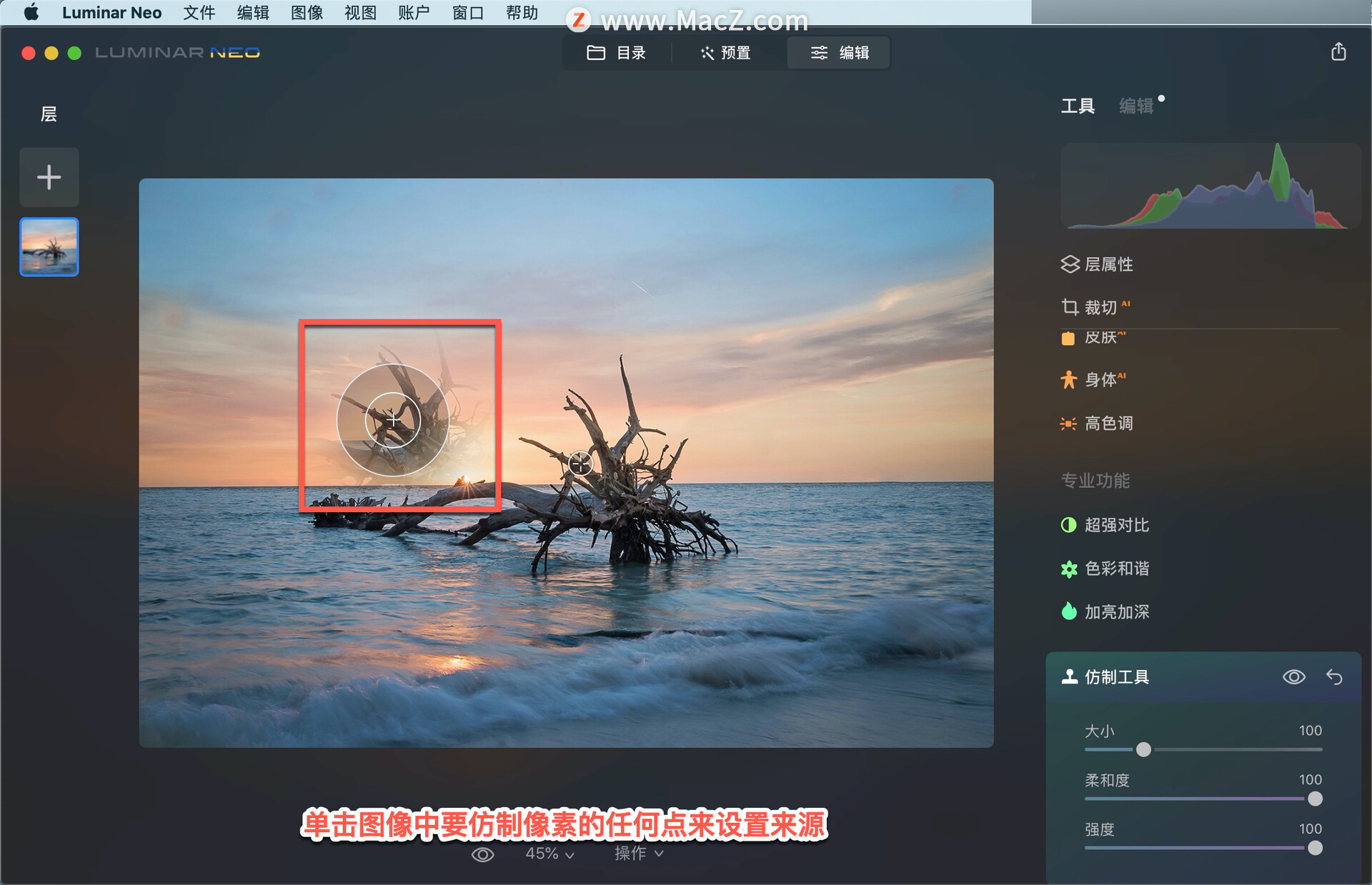
Task: Open the 裁切 crop tool
Action: [1095, 307]
